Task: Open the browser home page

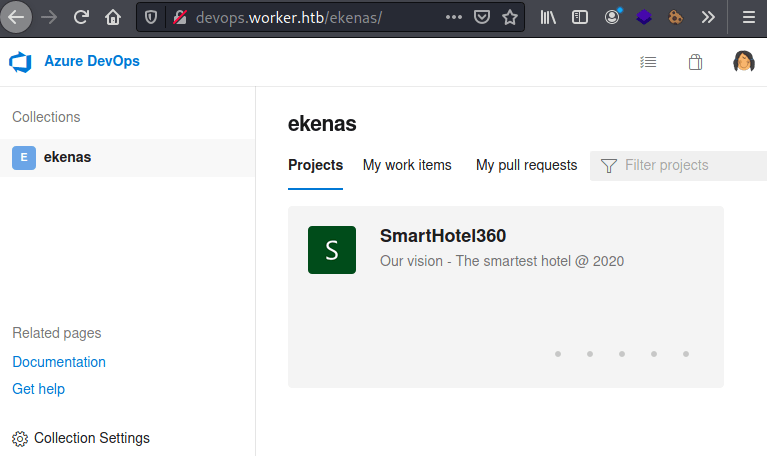Action: (113, 18)
